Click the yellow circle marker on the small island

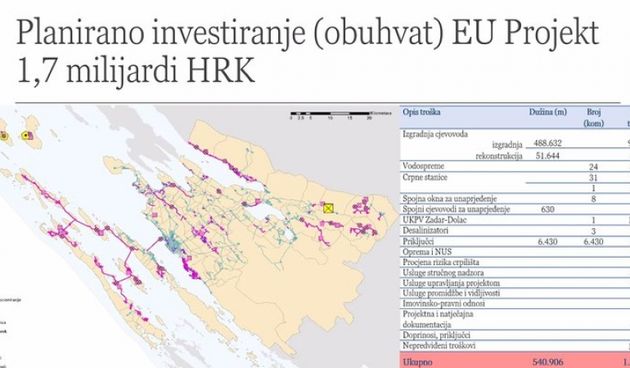click(26, 136)
